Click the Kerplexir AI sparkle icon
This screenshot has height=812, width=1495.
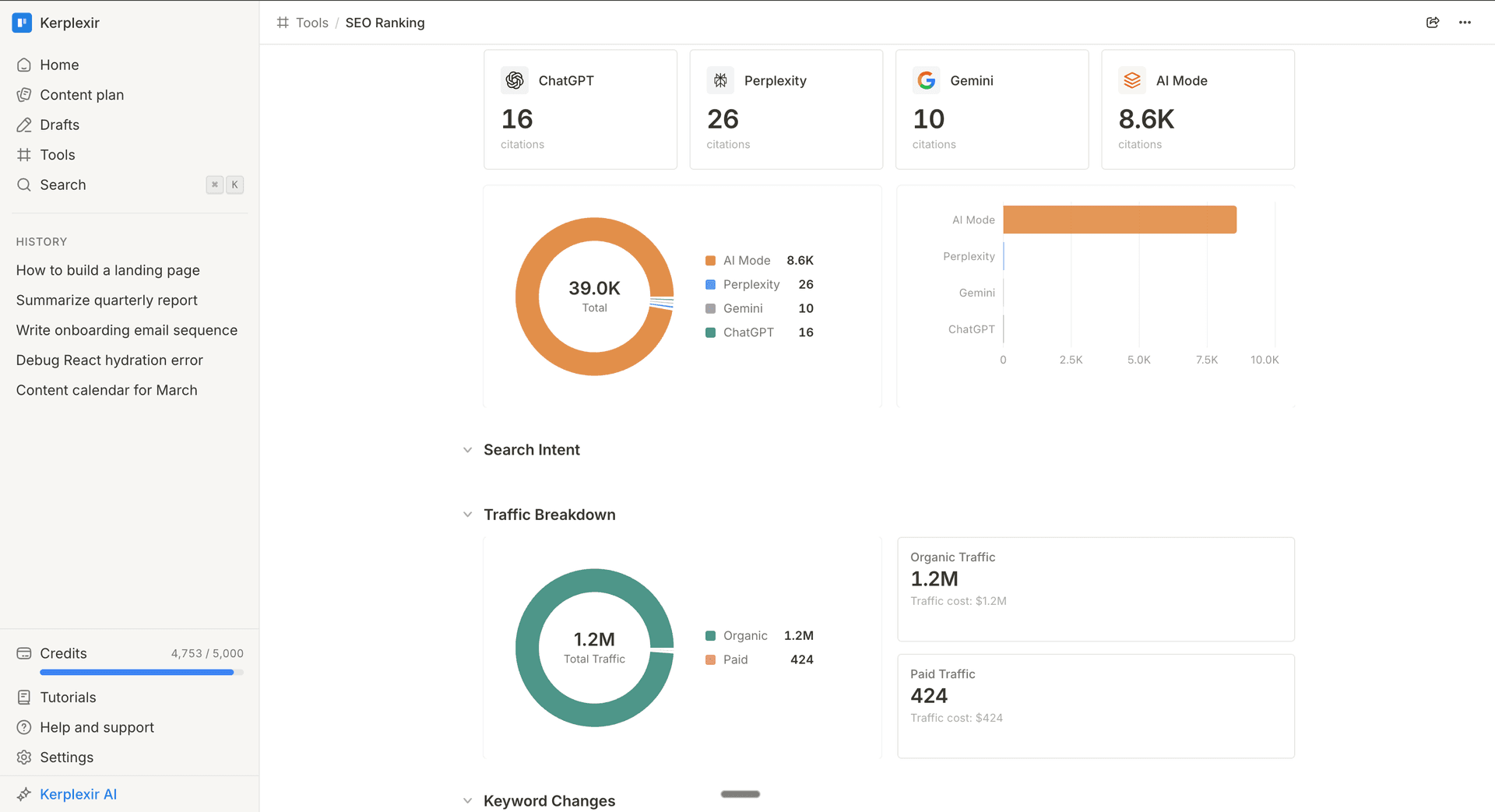(23, 793)
